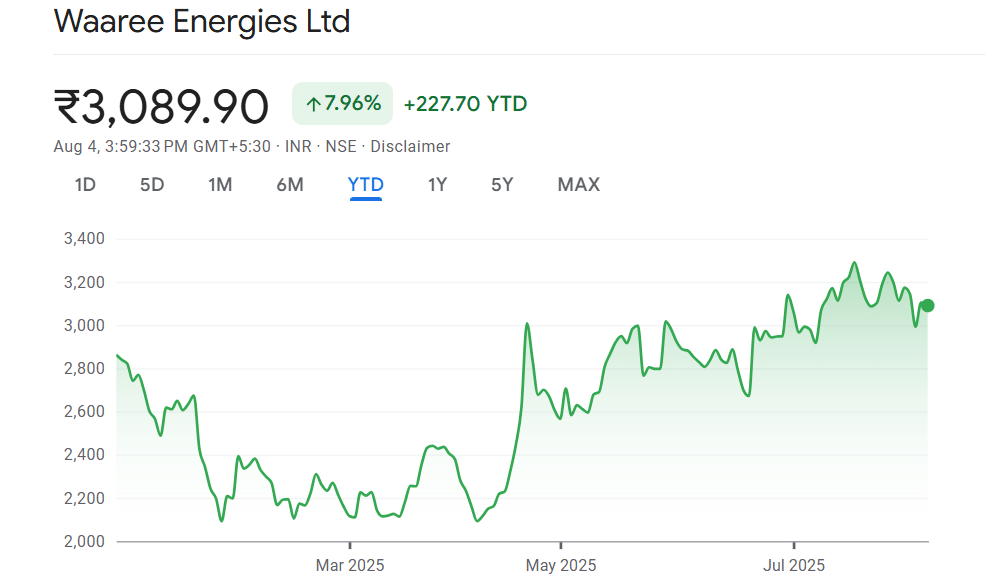Switch to the 5D range tab

point(152,185)
